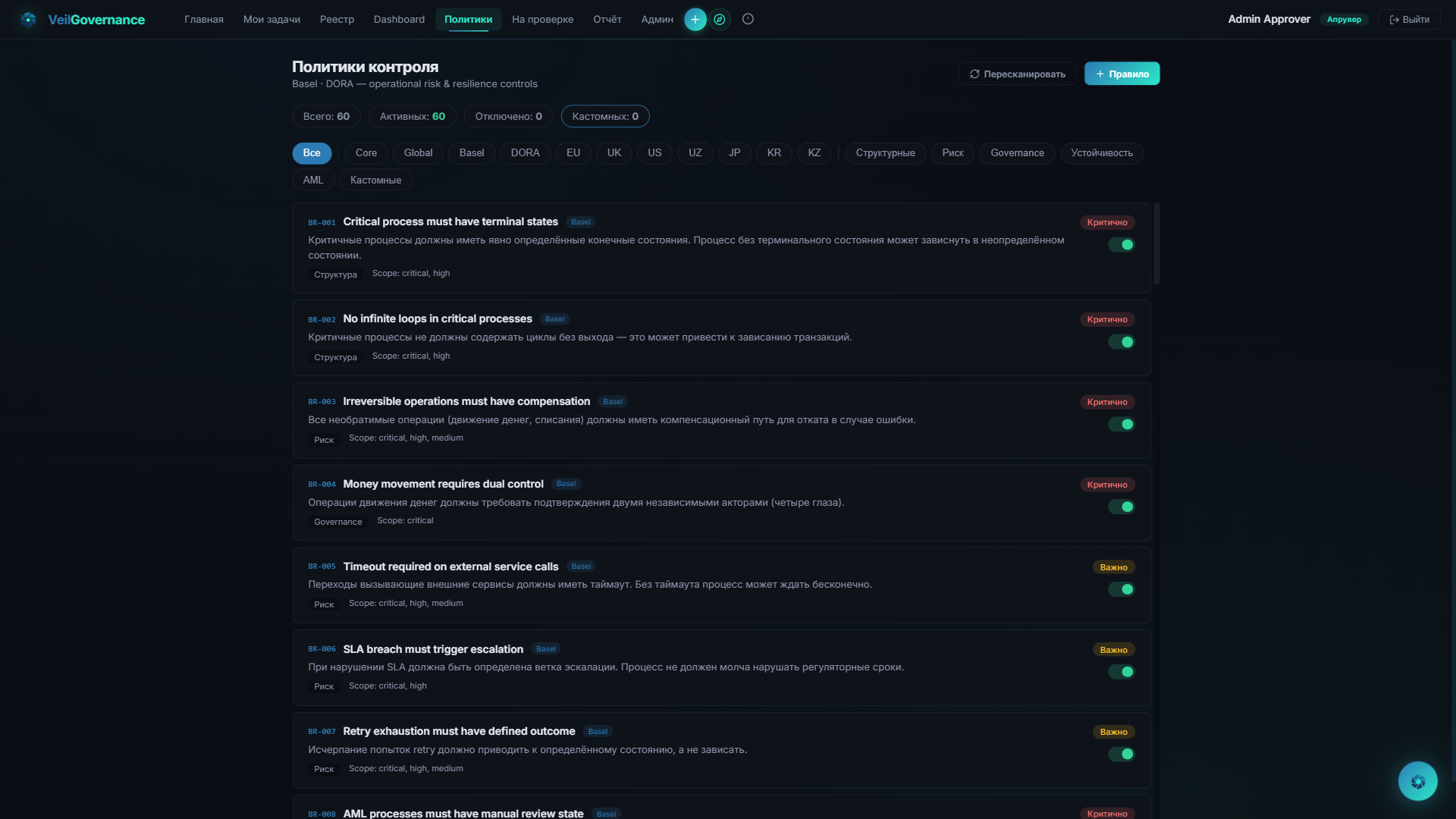Screen dimensions: 1456x819
Task: Click the Выйти logout button
Action: tap(1409, 19)
